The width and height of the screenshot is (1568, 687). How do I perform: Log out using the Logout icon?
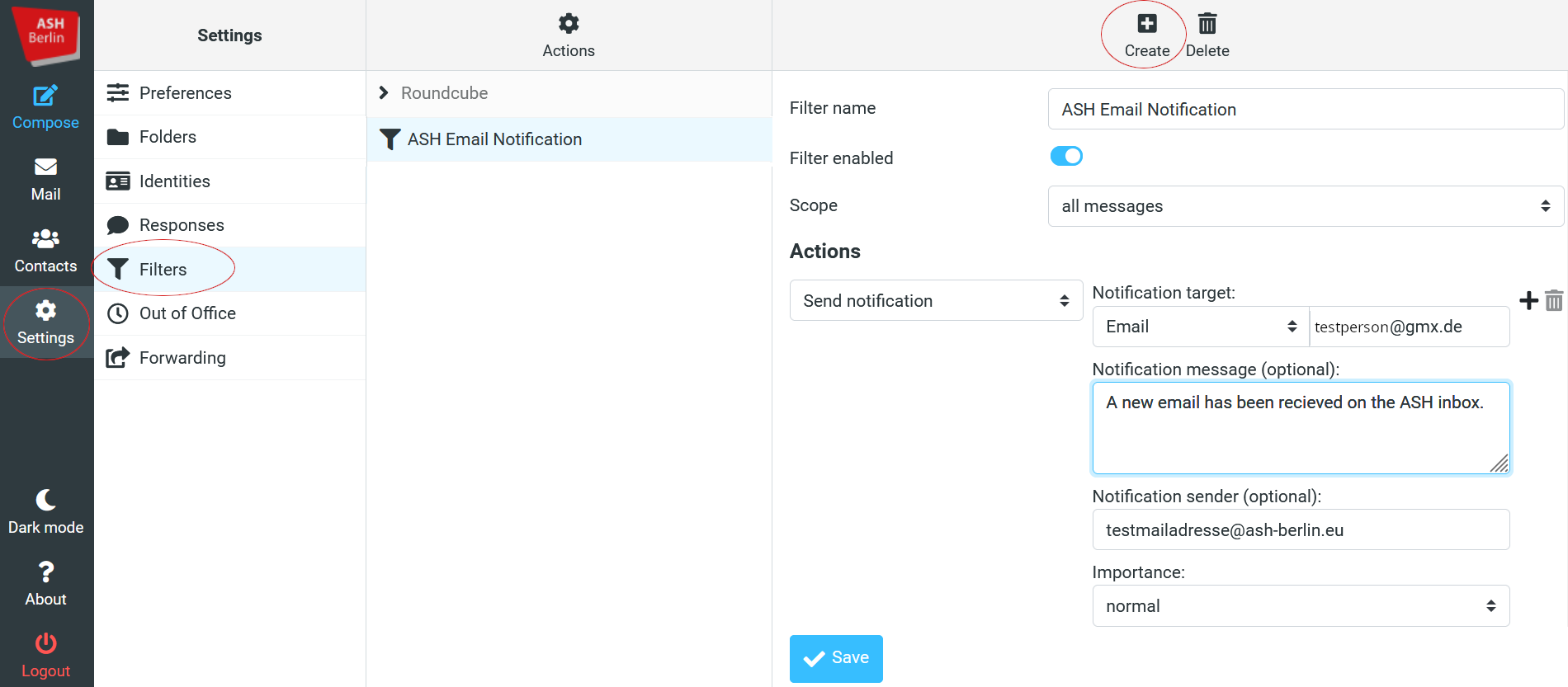tap(46, 656)
